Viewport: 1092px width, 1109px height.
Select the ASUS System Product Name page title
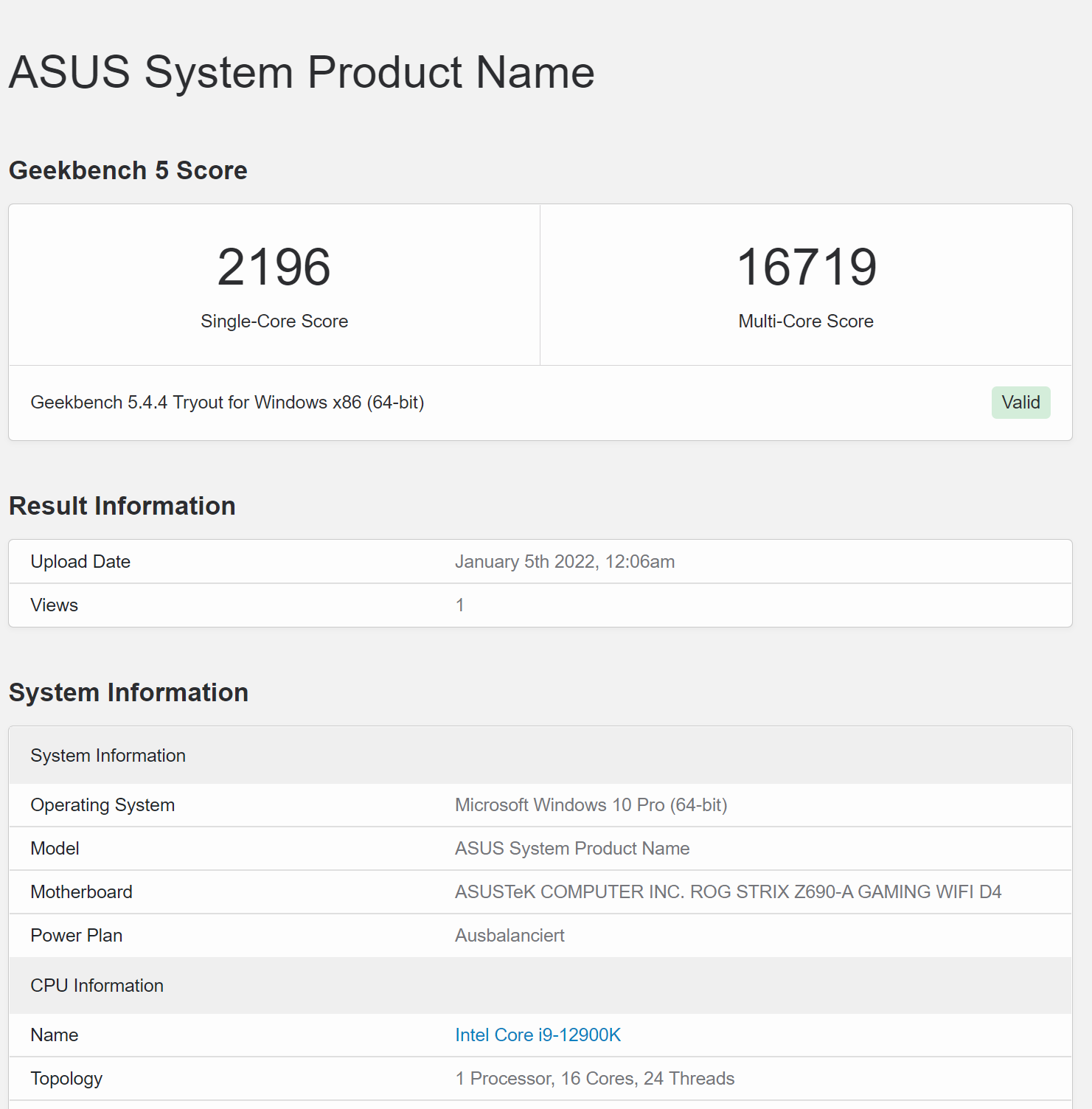(x=302, y=72)
